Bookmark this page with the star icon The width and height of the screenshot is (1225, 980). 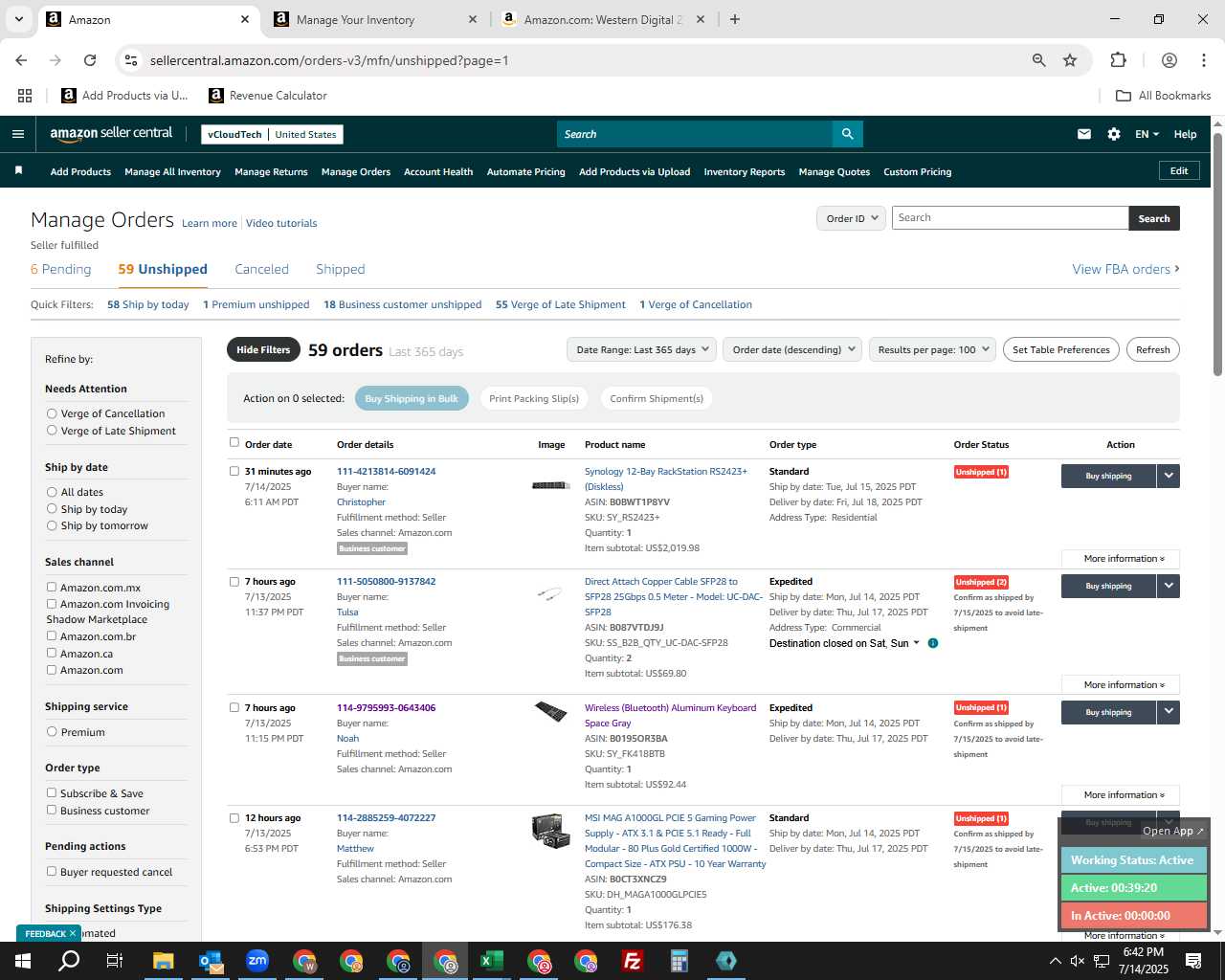coord(1070,60)
